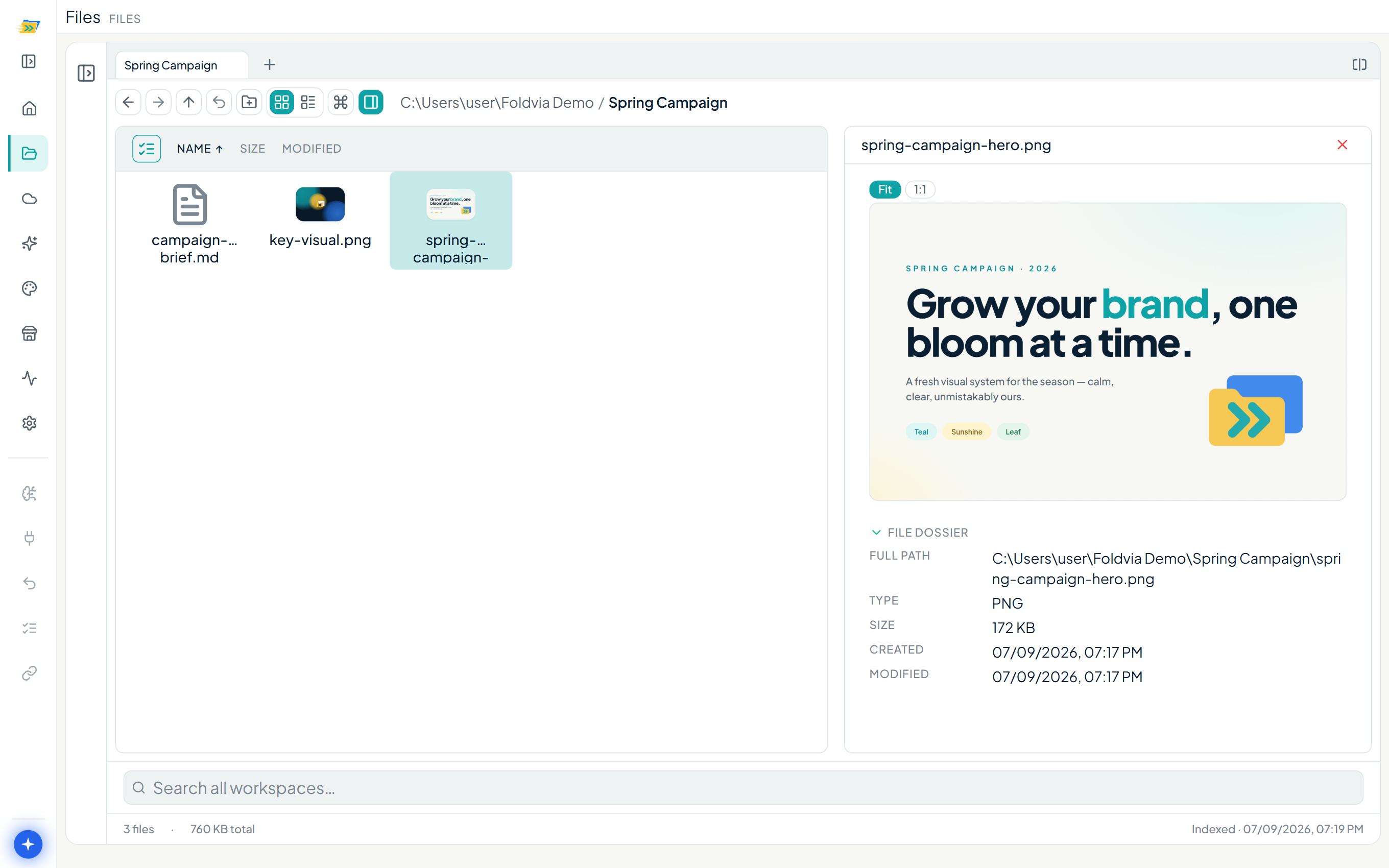The height and width of the screenshot is (868, 1389).
Task: Set preview zoom to 1:1
Action: click(920, 189)
